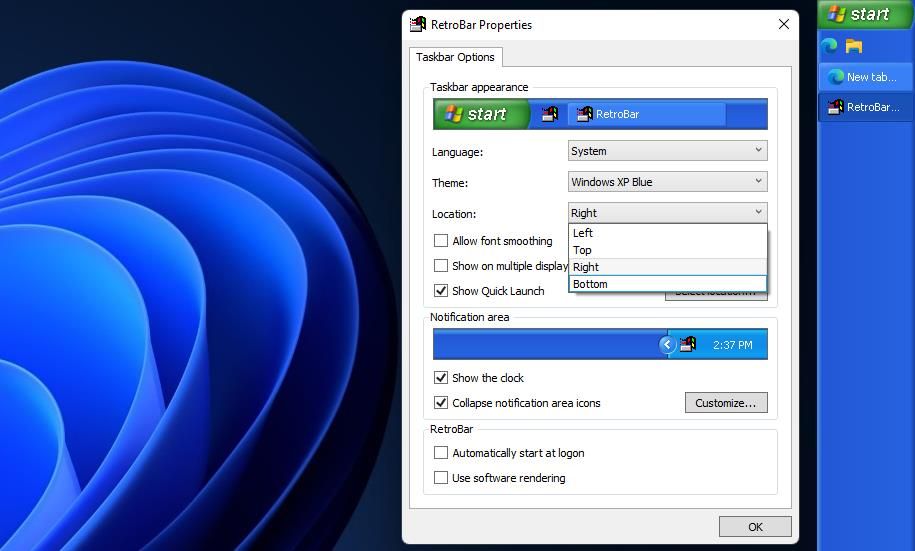Enable Automatically start at logon
Screen dimensions: 915x551
pos(441,453)
